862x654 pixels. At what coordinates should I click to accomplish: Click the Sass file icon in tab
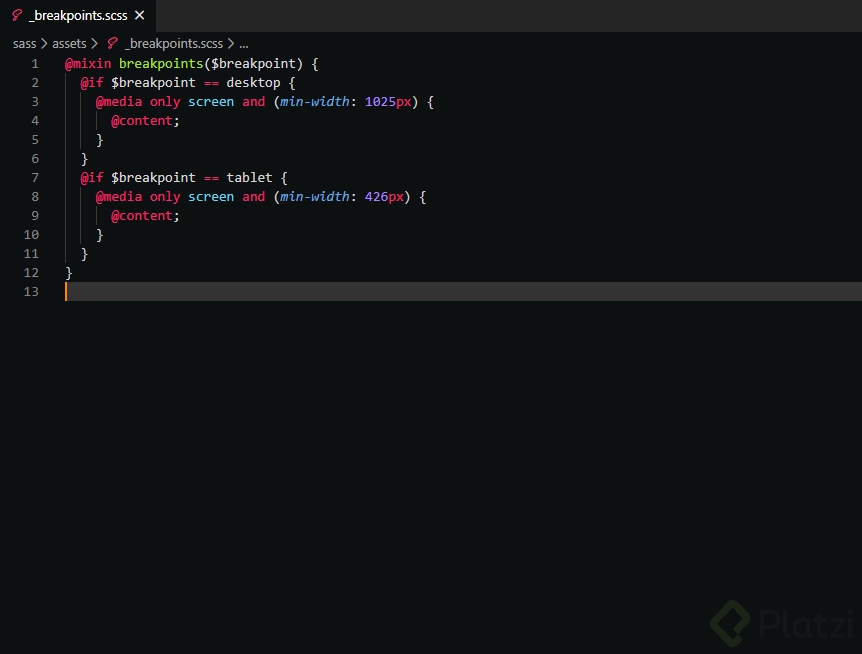pos(17,15)
